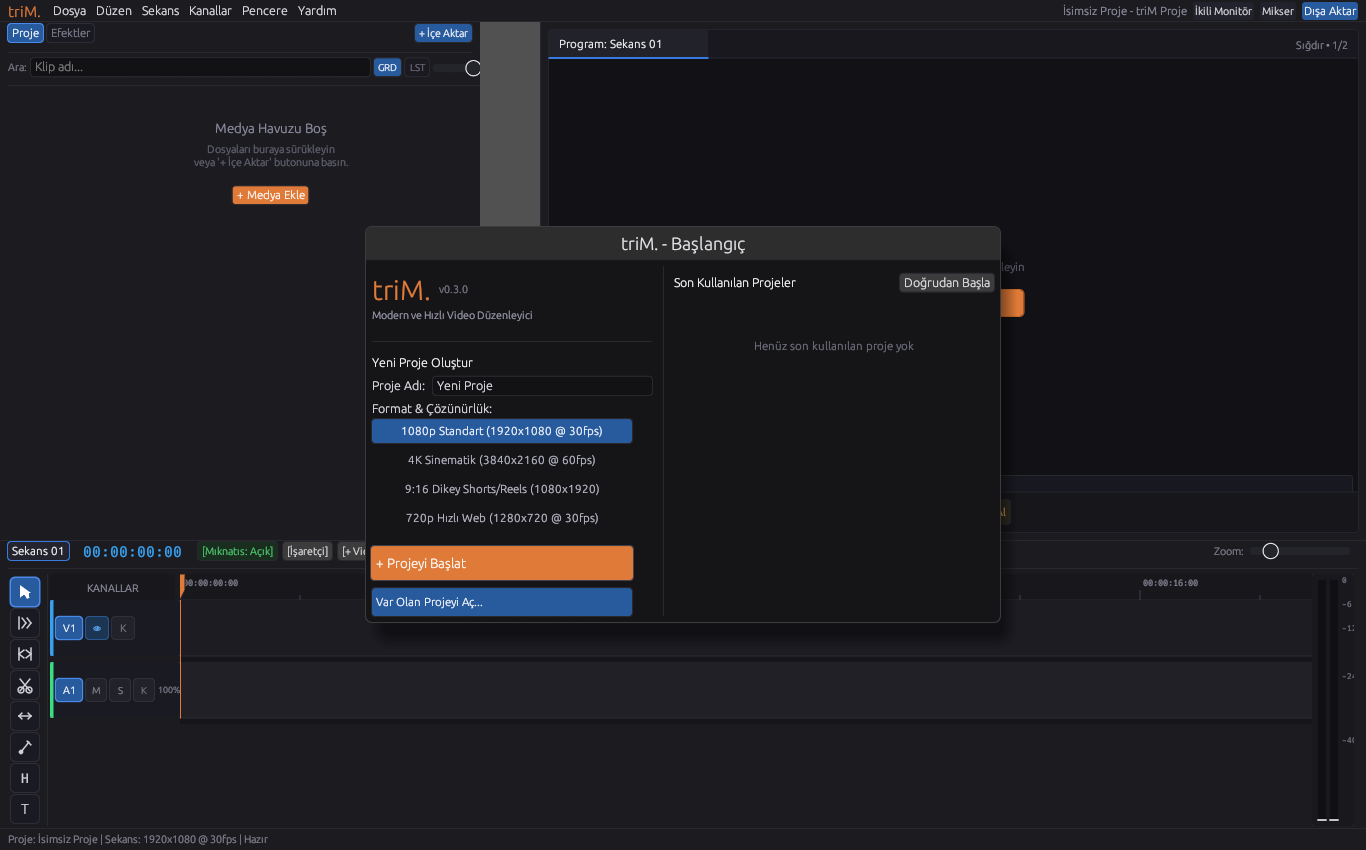The width and height of the screenshot is (1366, 850).
Task: Select the text (T) tool
Action: click(x=25, y=809)
